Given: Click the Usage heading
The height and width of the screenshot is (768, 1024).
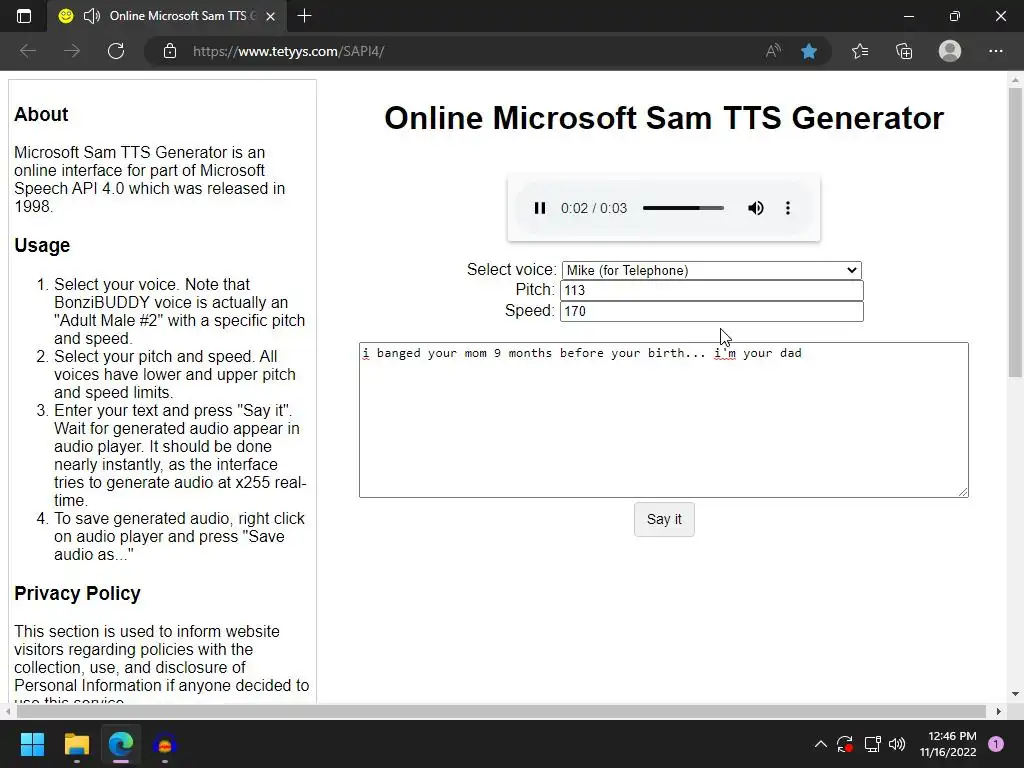Looking at the screenshot, I should [42, 246].
